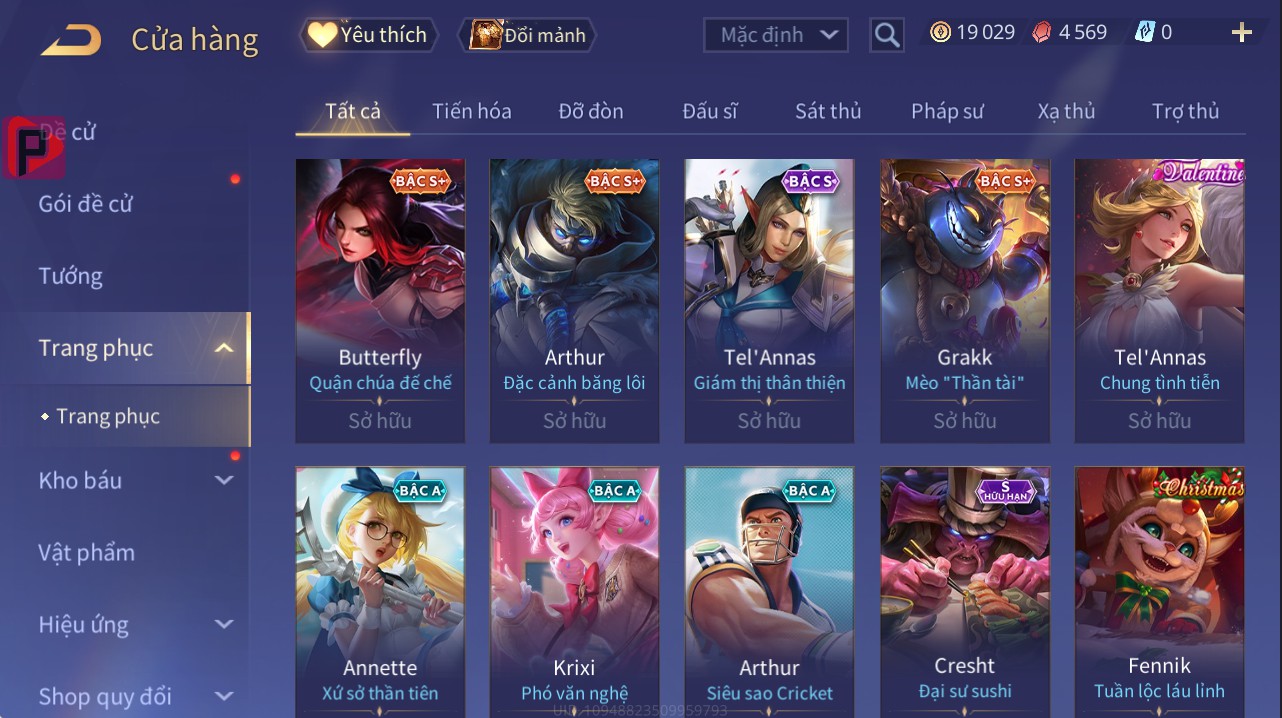Select the Grakk Mèo Thần tài skin card

pos(965,300)
